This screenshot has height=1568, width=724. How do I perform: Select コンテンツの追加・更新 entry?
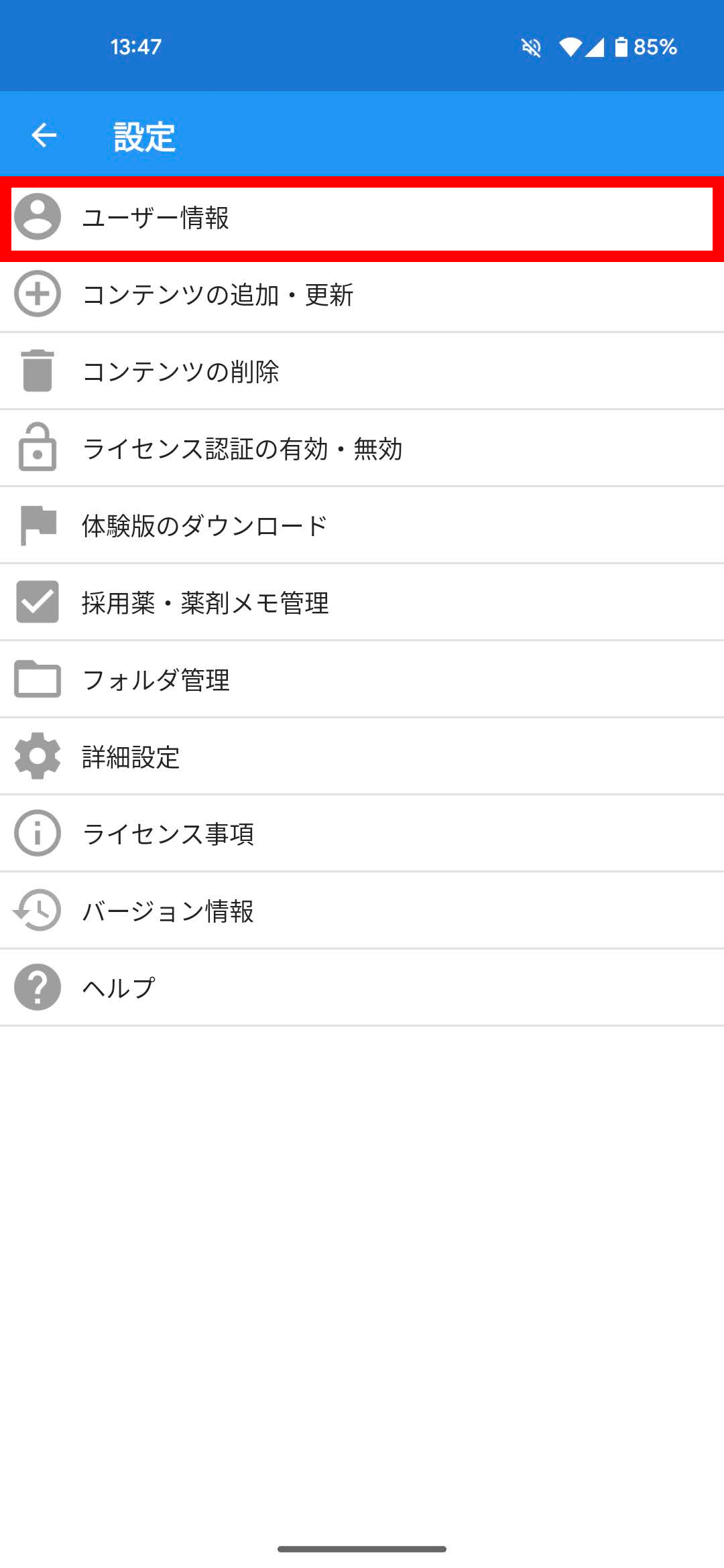click(x=218, y=295)
